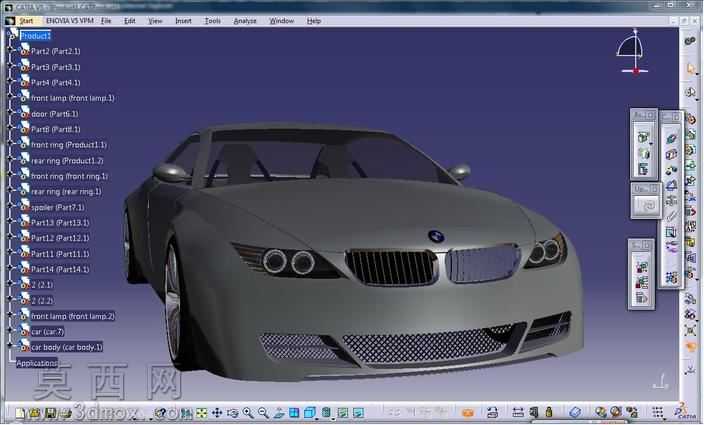Click the New document icon
Screen dimensions: 704x425
[20, 413]
